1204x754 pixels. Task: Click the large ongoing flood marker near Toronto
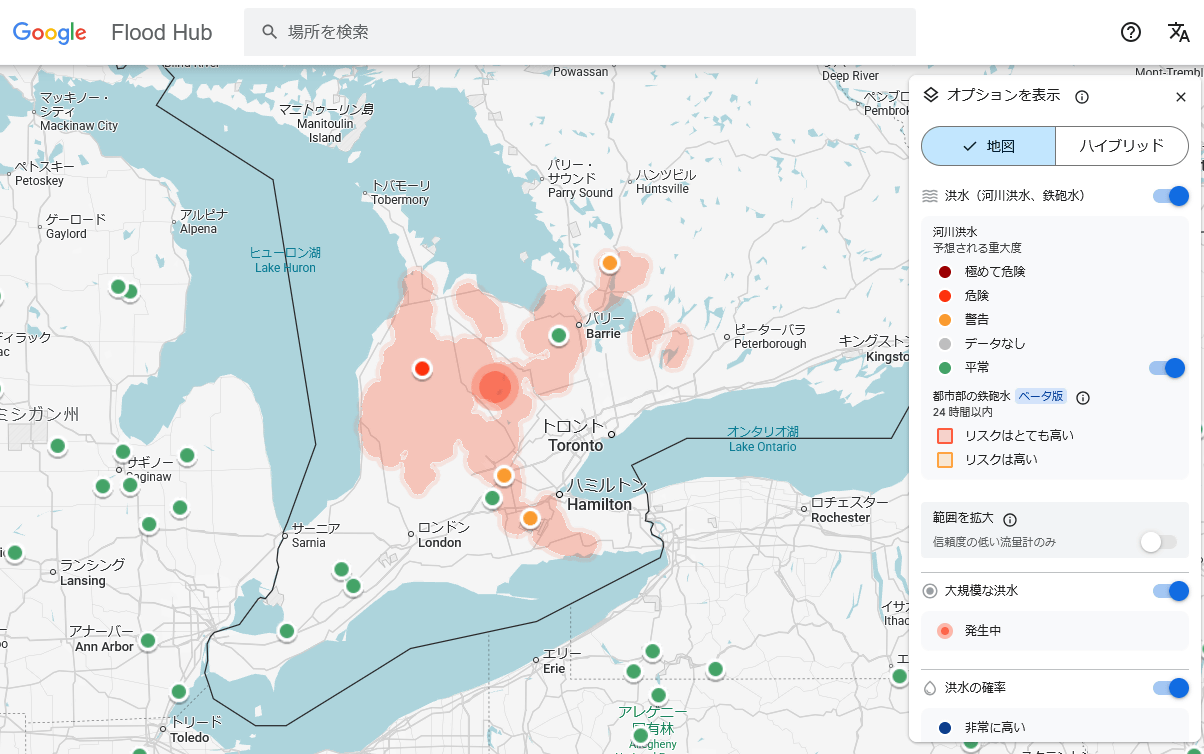coord(495,386)
